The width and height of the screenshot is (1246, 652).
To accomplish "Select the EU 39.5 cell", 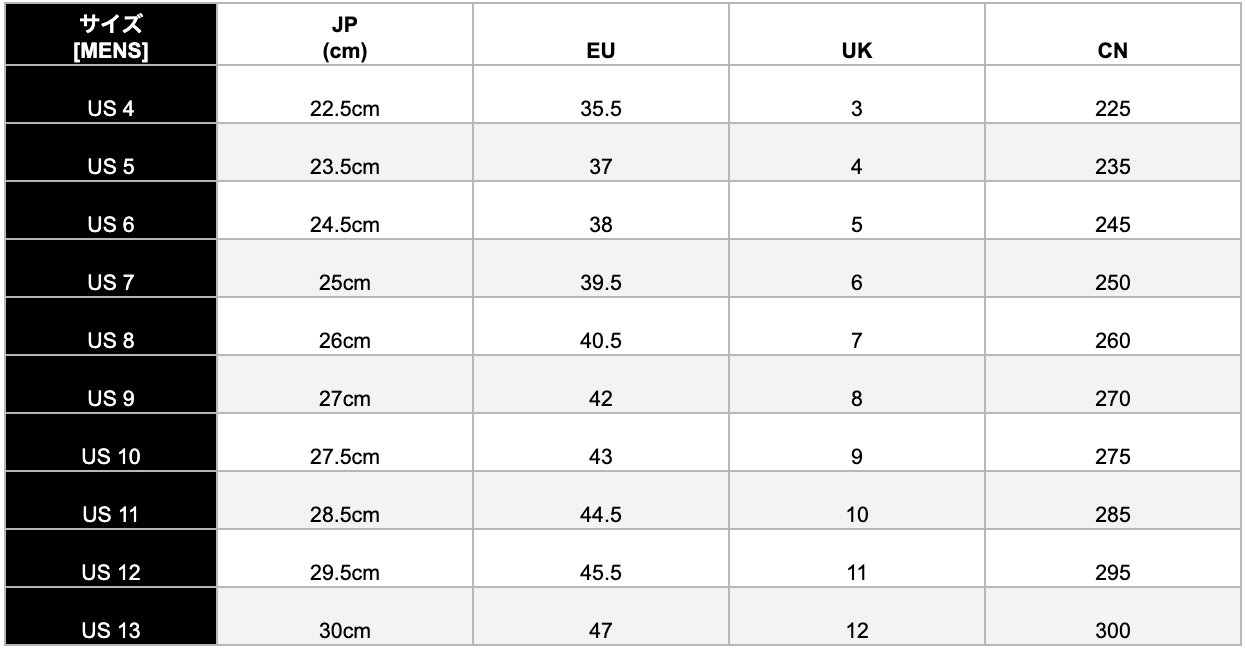I will (x=601, y=269).
